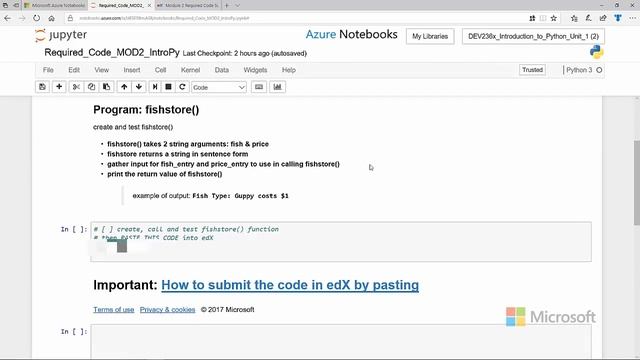640x360 pixels.
Task: Click the fishstore() code cell
Action: pyautogui.click(x=341, y=242)
